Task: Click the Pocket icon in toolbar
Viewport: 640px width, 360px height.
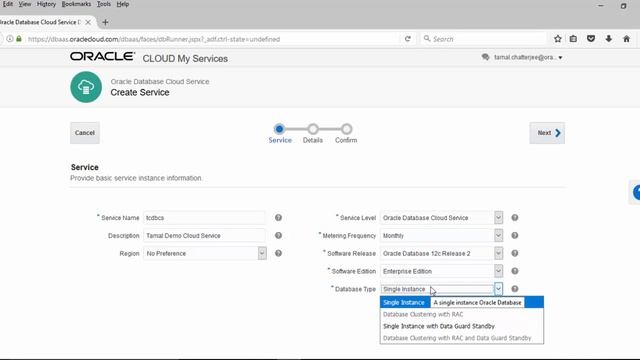Action: (x=591, y=39)
